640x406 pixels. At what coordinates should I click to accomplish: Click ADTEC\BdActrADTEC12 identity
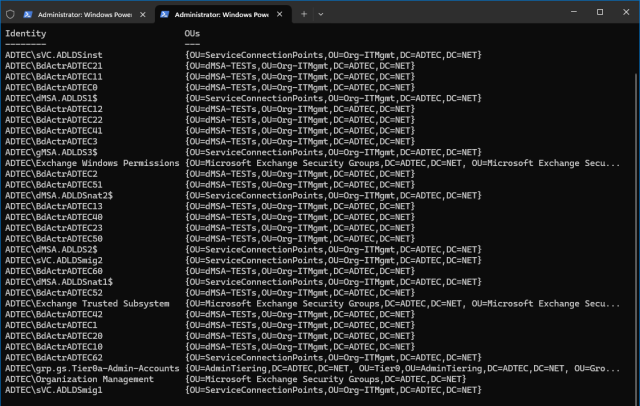53,109
